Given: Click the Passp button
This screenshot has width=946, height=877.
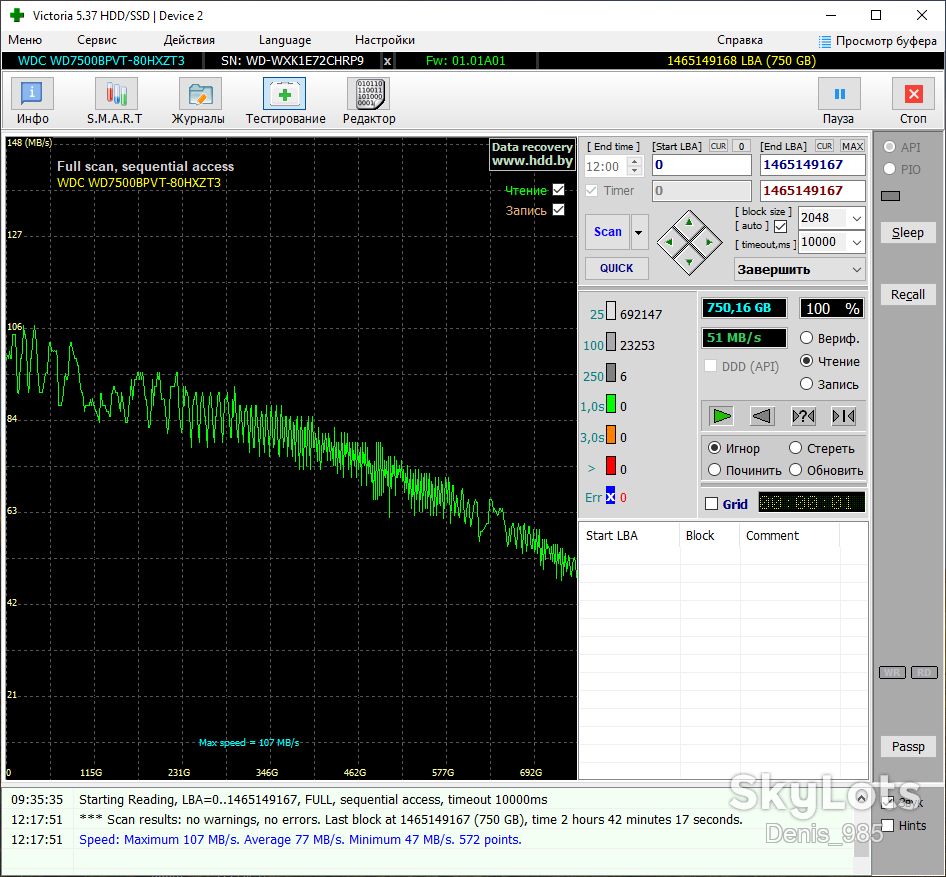Looking at the screenshot, I should pos(907,747).
